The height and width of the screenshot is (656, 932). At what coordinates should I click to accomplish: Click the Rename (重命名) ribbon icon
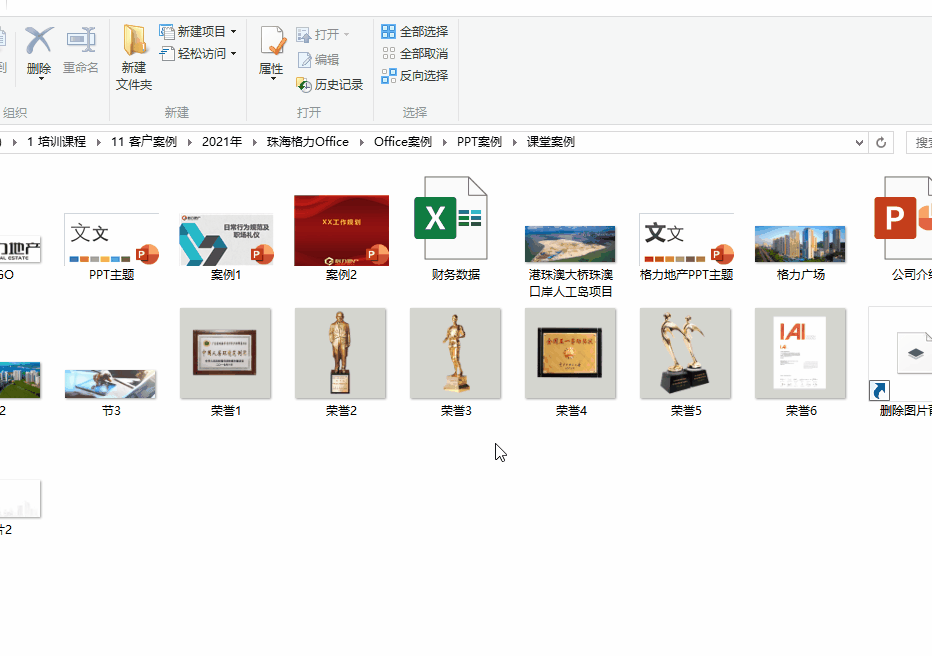pos(81,42)
